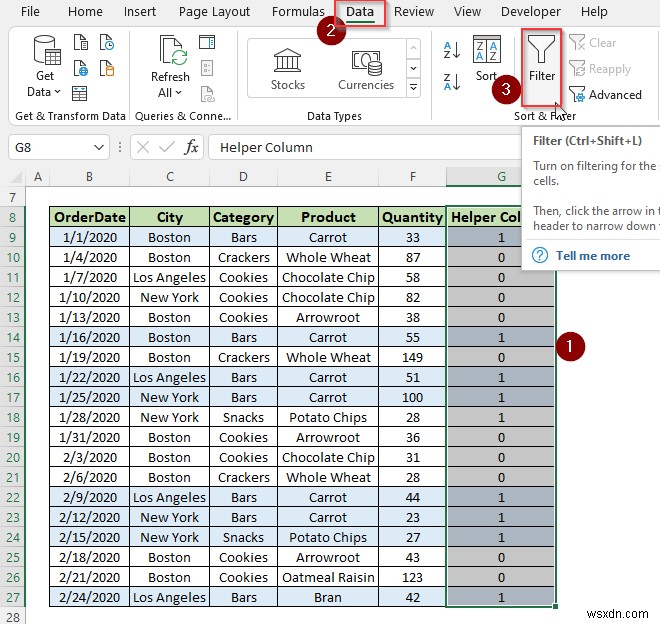This screenshot has height=624, width=660.
Task: Click the From Web icon
Action: (x=81, y=68)
